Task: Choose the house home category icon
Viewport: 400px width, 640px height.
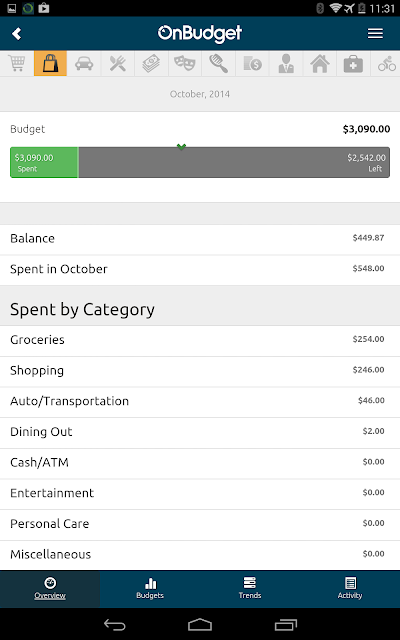Action: 320,64
